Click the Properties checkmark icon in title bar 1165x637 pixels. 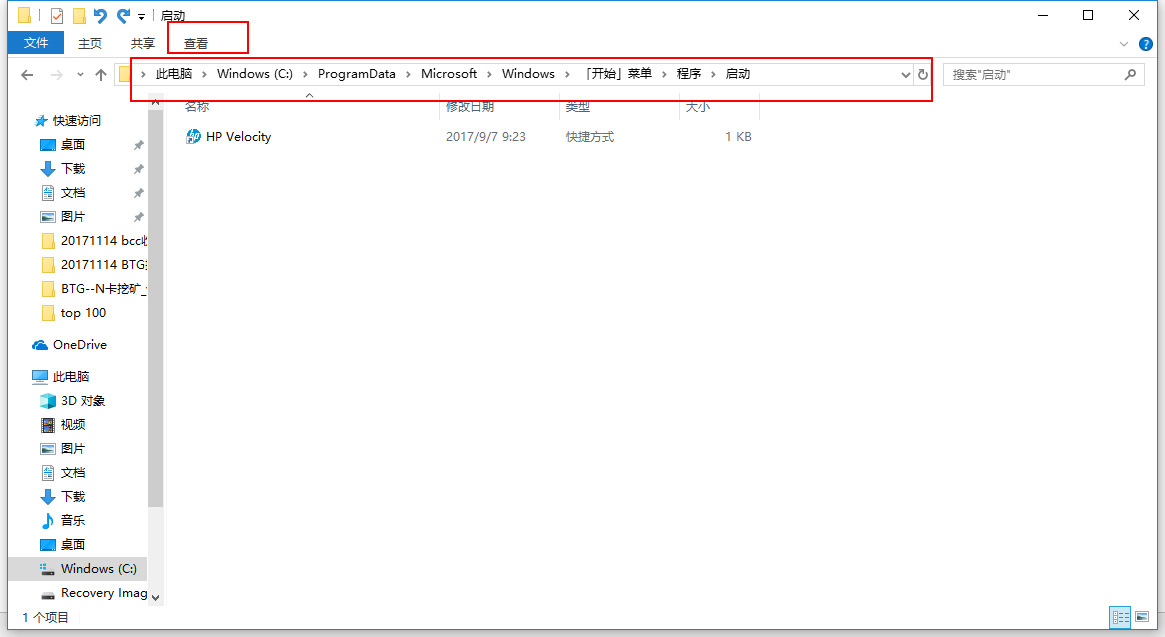56,16
